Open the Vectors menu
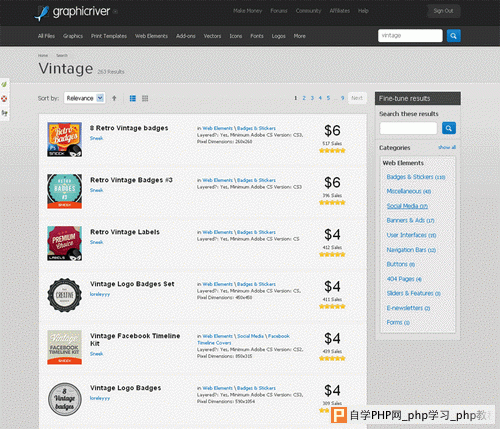Screen dimensions: 500x429 point(212,36)
